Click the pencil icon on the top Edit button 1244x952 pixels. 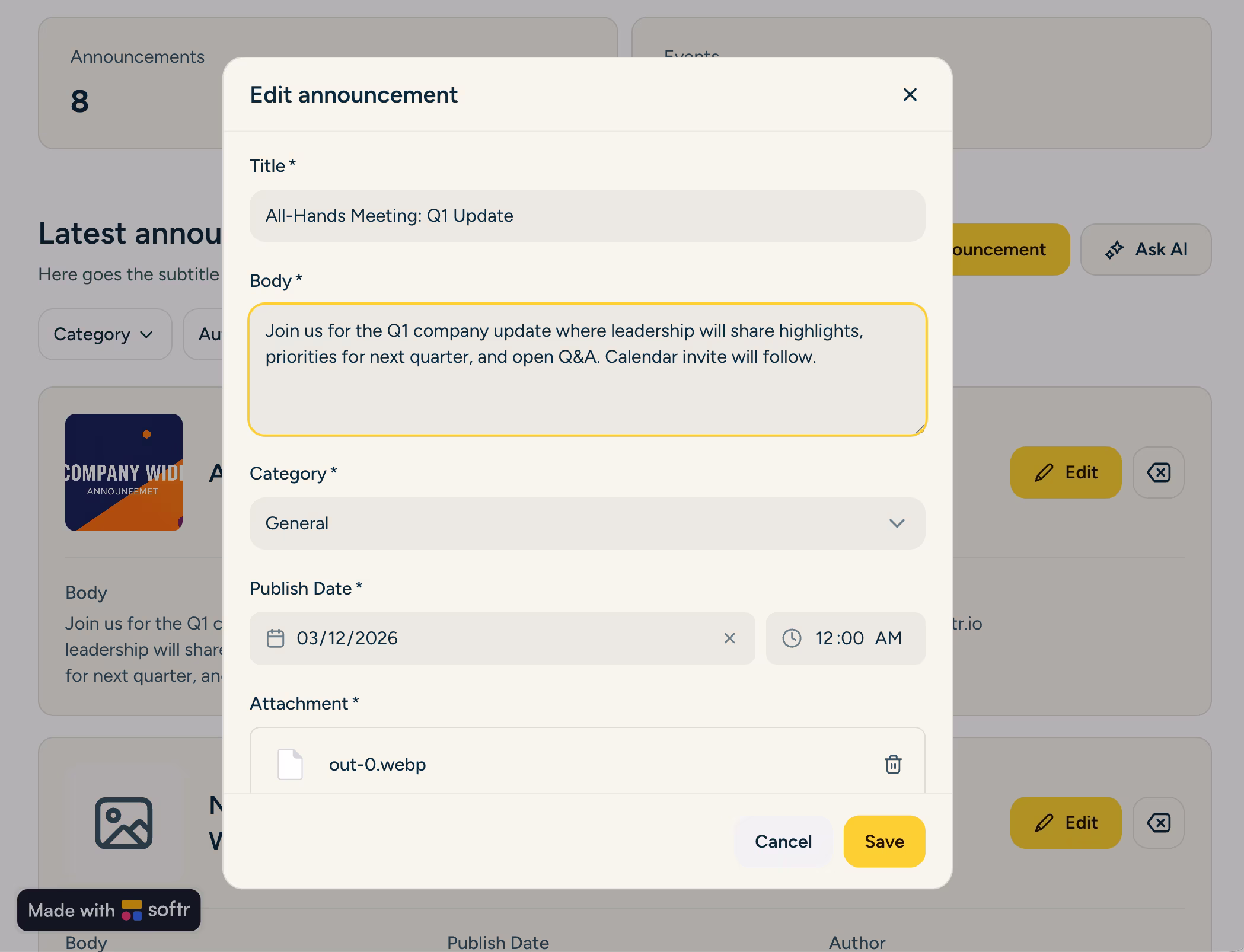1043,472
